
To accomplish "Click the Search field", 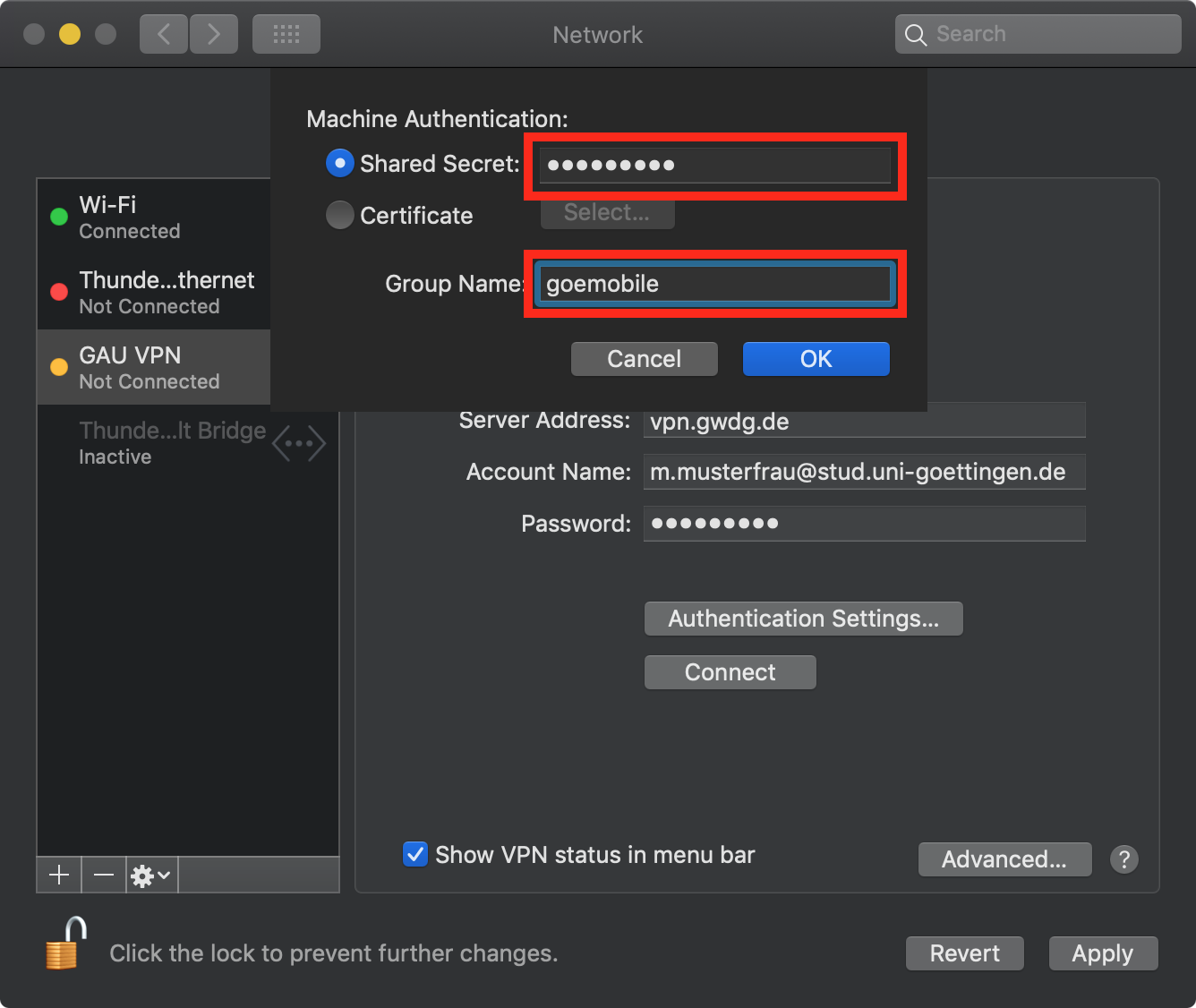I will pyautogui.click(x=1038, y=34).
